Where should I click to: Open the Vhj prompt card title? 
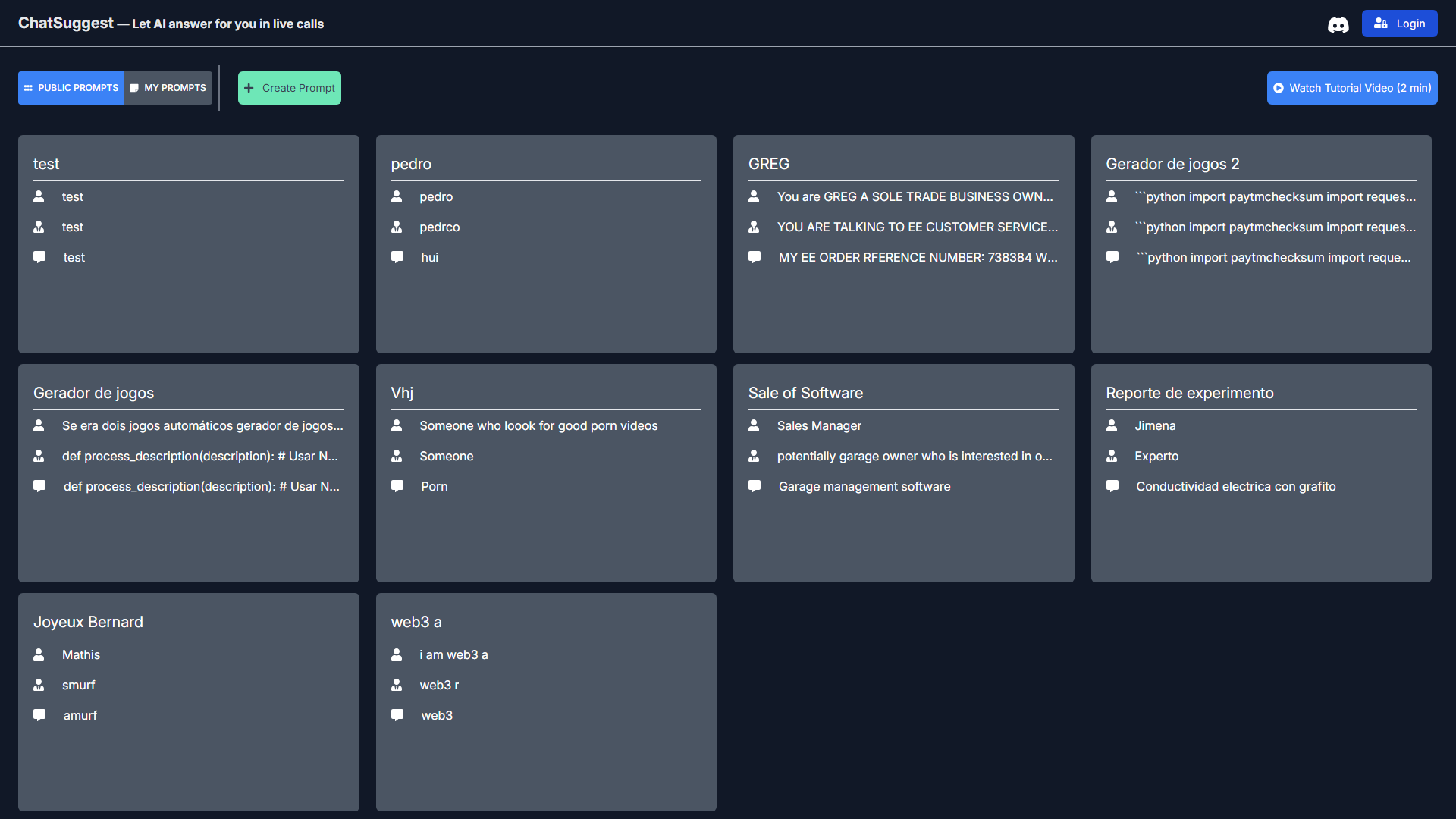click(402, 393)
